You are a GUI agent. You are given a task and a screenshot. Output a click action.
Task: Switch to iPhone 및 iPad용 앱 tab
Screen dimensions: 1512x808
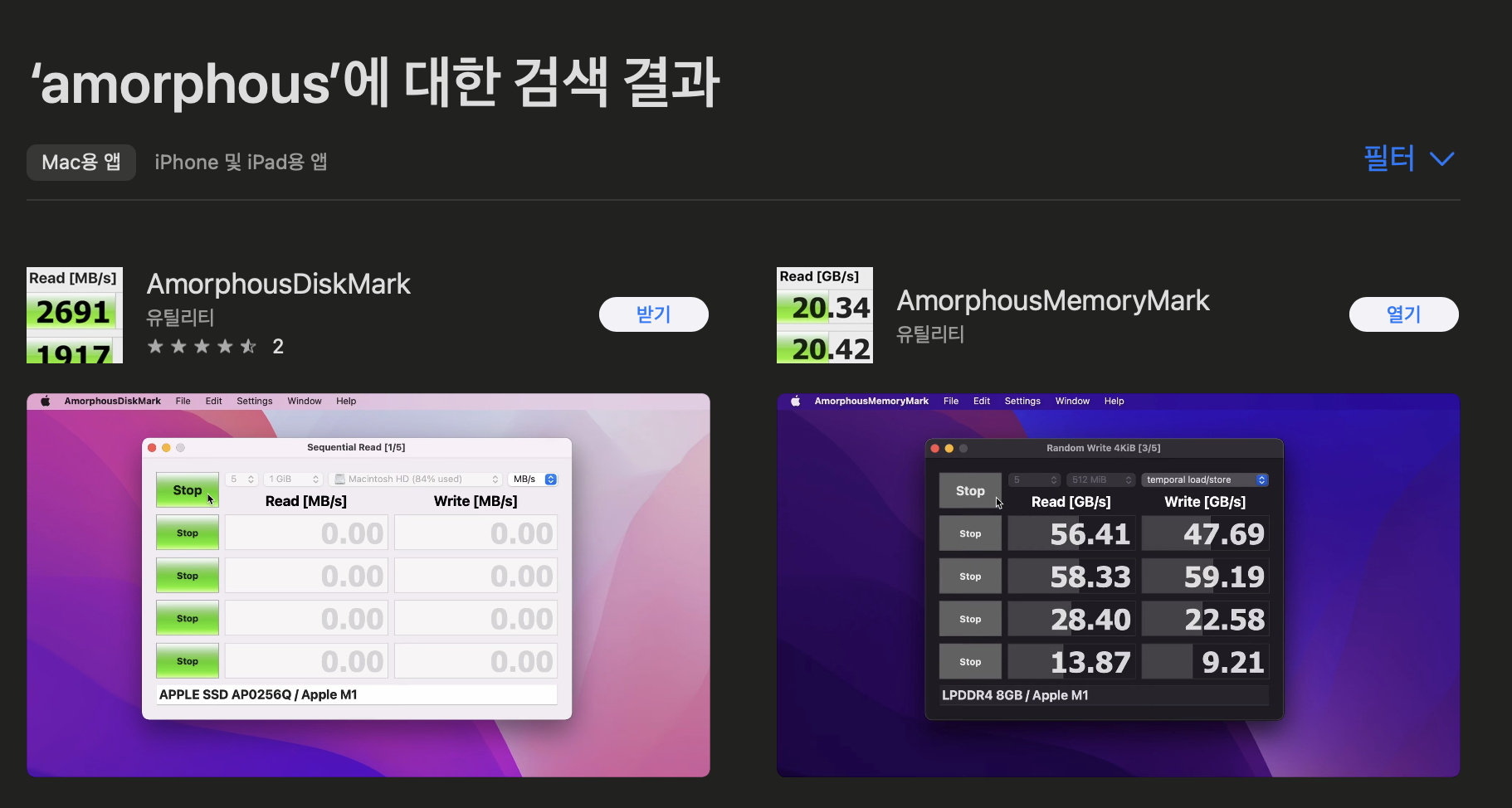pos(241,162)
